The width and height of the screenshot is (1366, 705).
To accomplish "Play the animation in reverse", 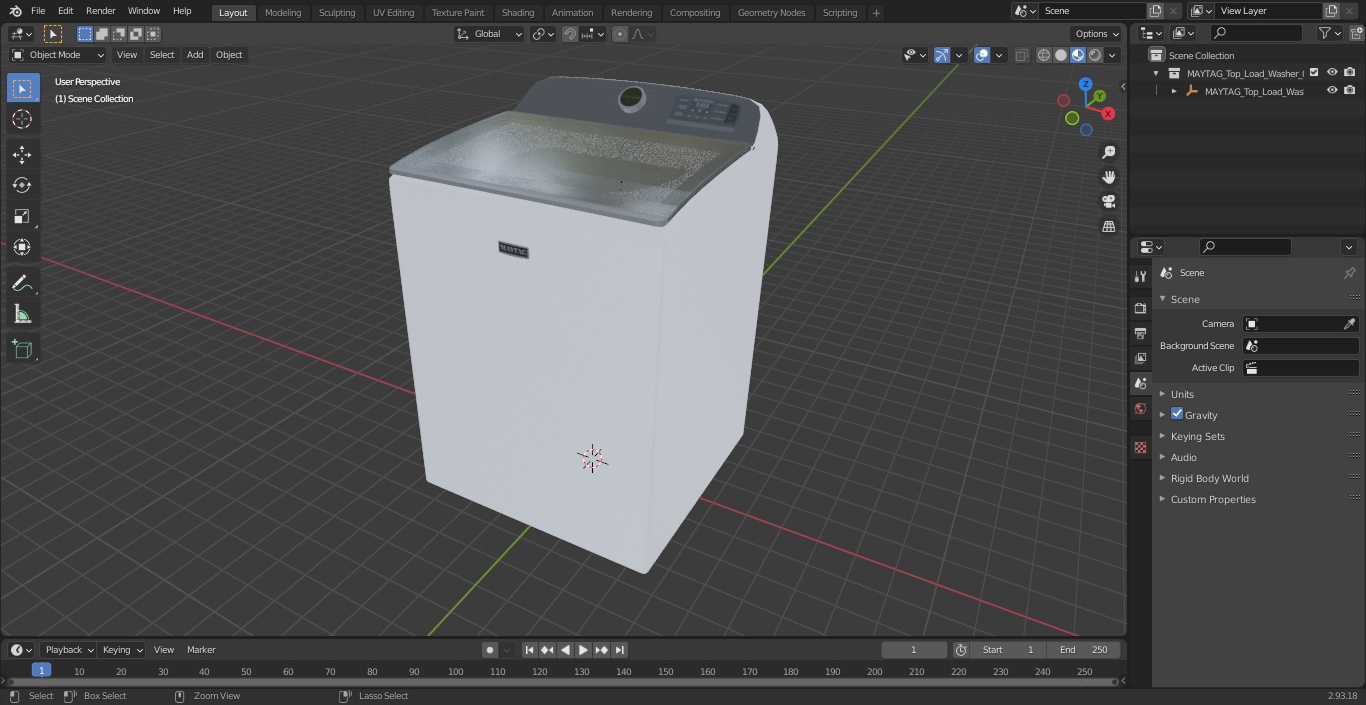I will coord(565,650).
